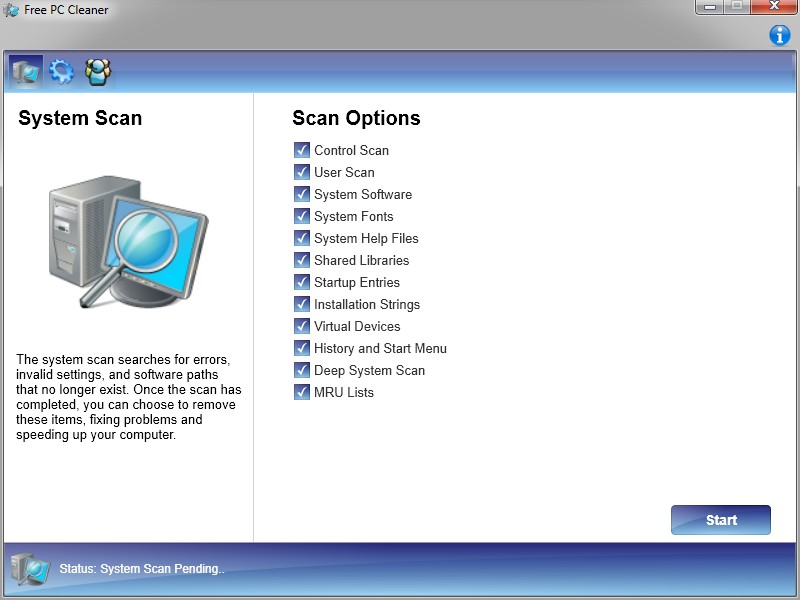The height and width of the screenshot is (600, 800).
Task: Uncheck the Control Scan checkbox
Action: tap(302, 150)
